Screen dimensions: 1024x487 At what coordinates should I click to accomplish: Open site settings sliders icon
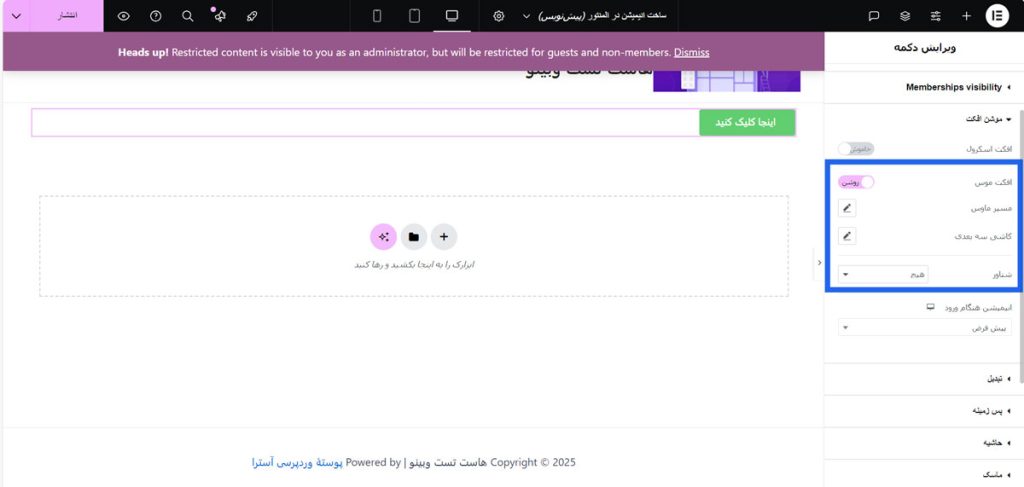click(x=936, y=16)
